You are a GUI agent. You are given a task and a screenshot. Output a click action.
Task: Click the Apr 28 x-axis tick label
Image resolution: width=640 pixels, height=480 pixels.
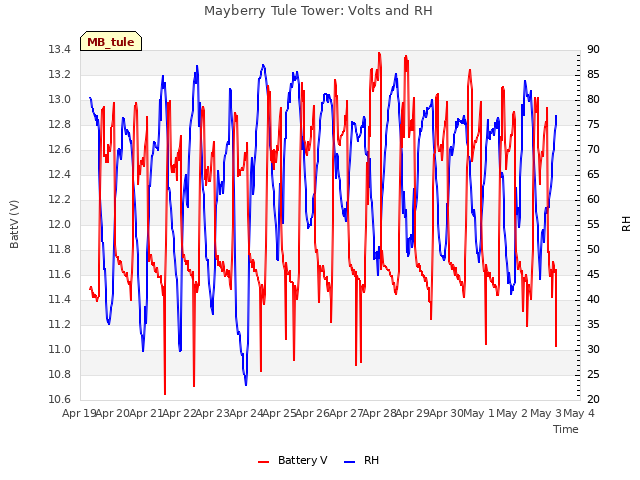380,413
